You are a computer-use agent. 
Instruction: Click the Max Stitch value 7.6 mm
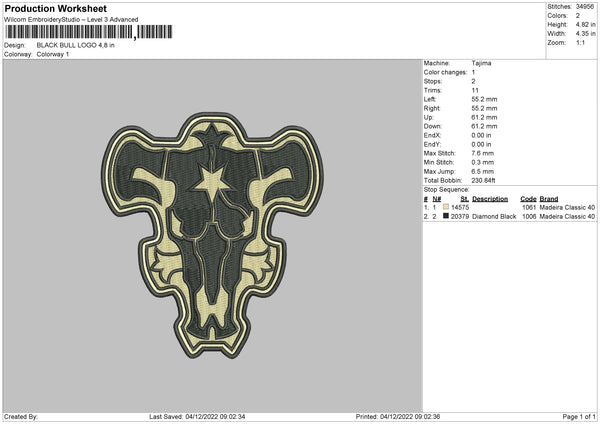(x=483, y=153)
